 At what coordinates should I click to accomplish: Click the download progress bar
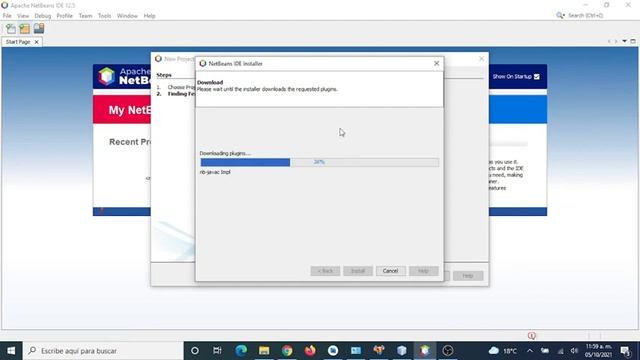(320, 162)
